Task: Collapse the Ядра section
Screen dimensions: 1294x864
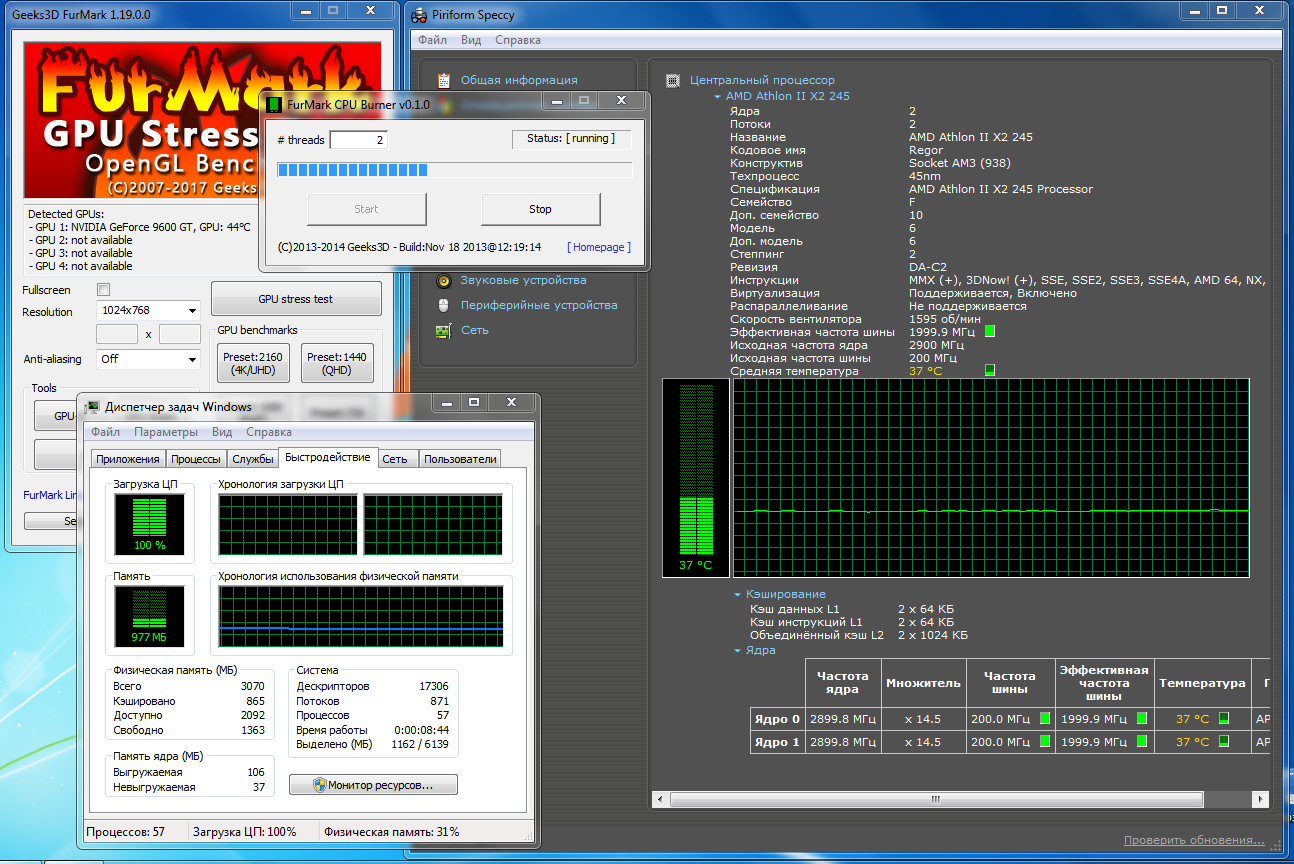Action: (738, 650)
